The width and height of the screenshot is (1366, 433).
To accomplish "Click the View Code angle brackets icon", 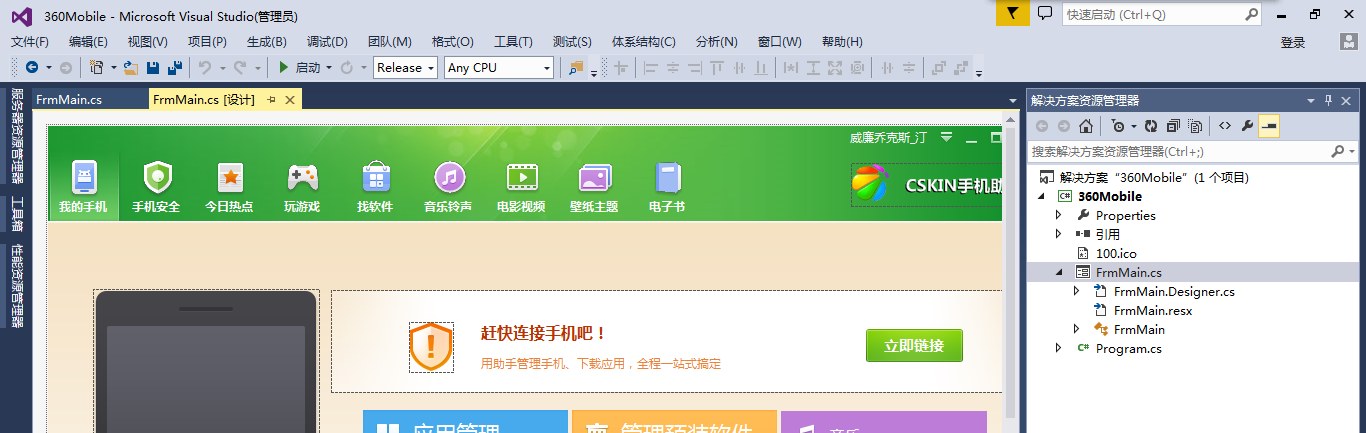I will tap(1224, 126).
